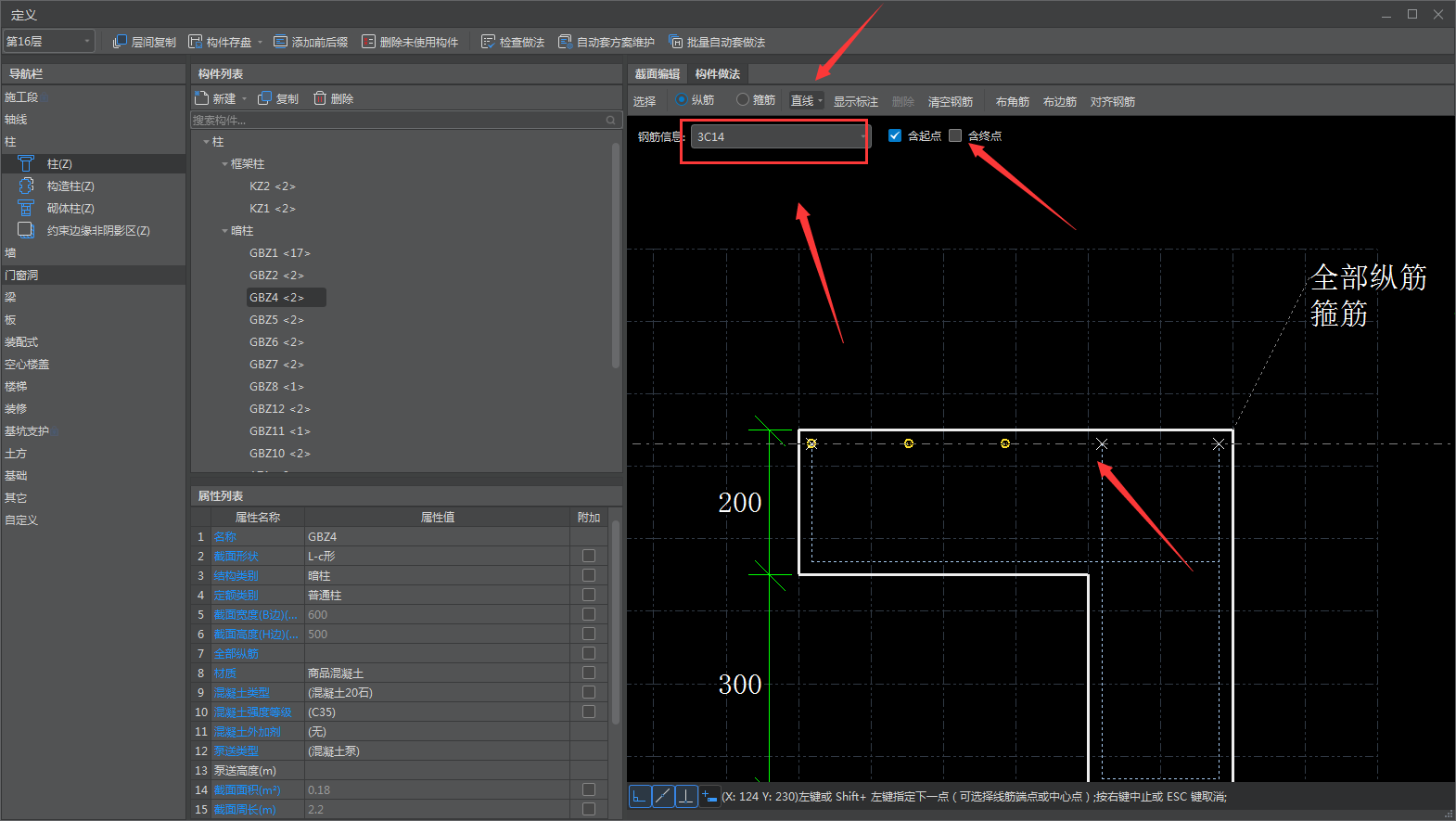Click the 显示标注 button

[855, 101]
